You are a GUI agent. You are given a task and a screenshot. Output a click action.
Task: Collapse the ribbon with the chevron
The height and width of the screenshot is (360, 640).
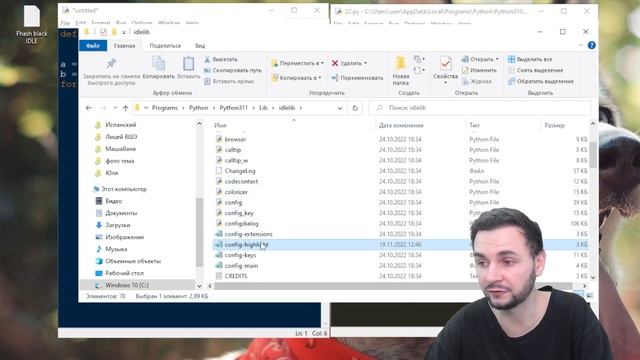580,45
